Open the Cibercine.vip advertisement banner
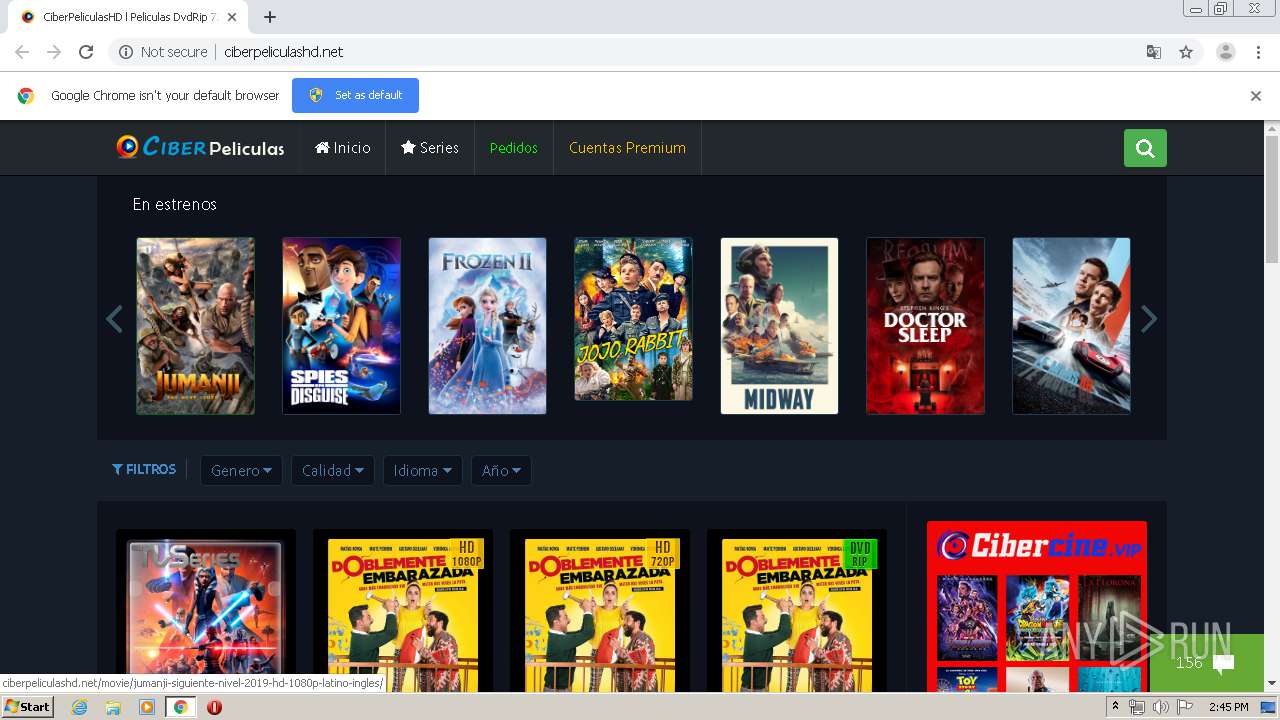The image size is (1280, 720). coord(1037,607)
